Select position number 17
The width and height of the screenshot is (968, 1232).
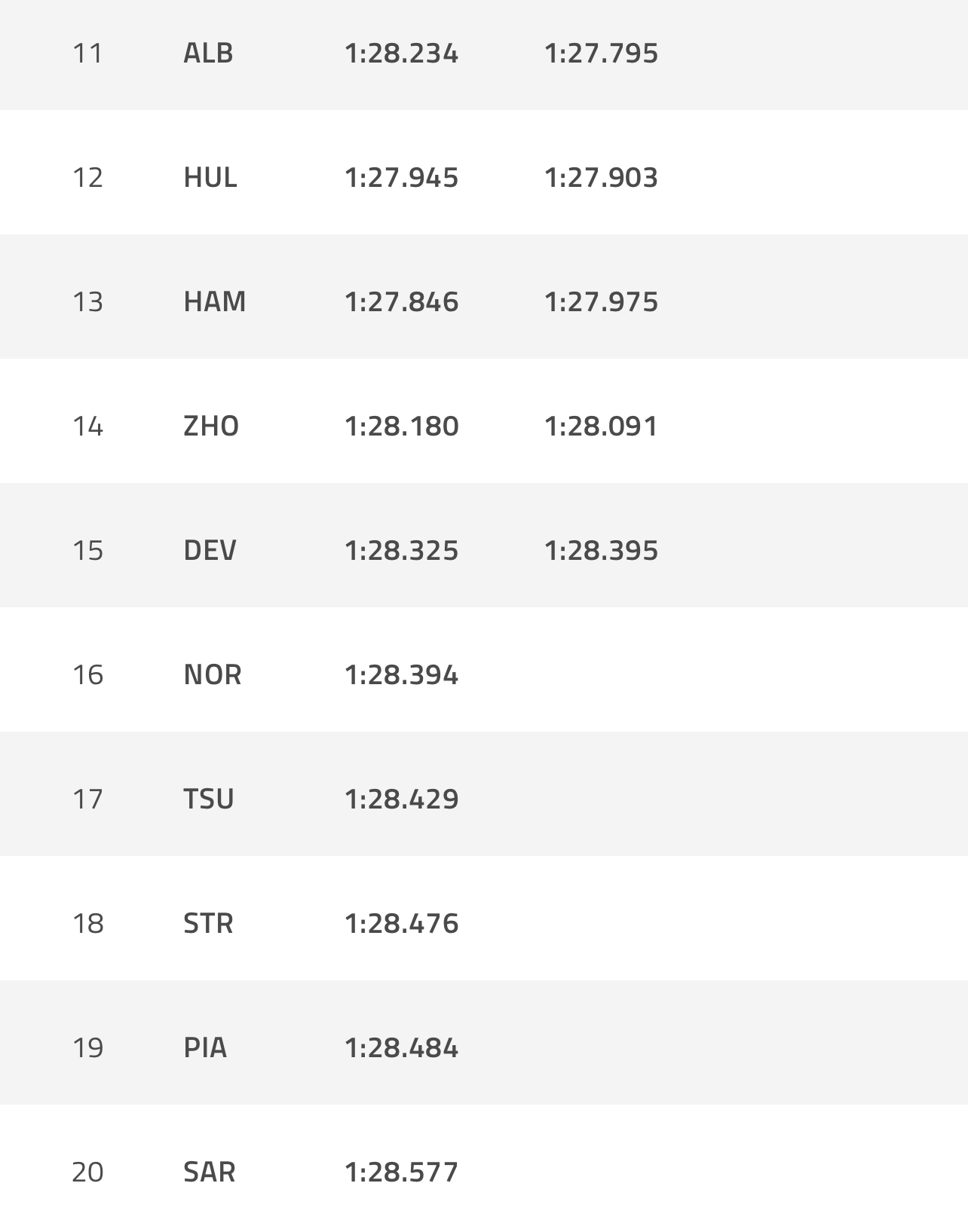pos(87,799)
